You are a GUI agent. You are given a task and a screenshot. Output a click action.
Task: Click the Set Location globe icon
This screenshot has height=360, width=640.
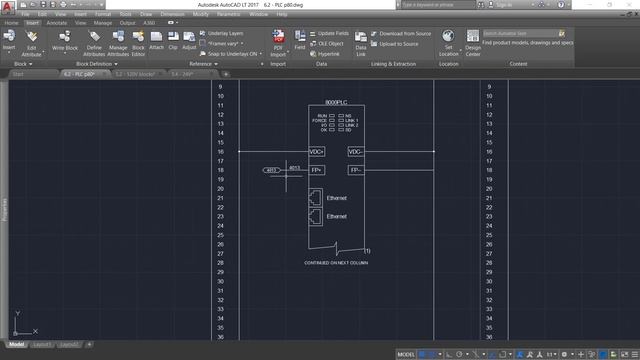448,36
